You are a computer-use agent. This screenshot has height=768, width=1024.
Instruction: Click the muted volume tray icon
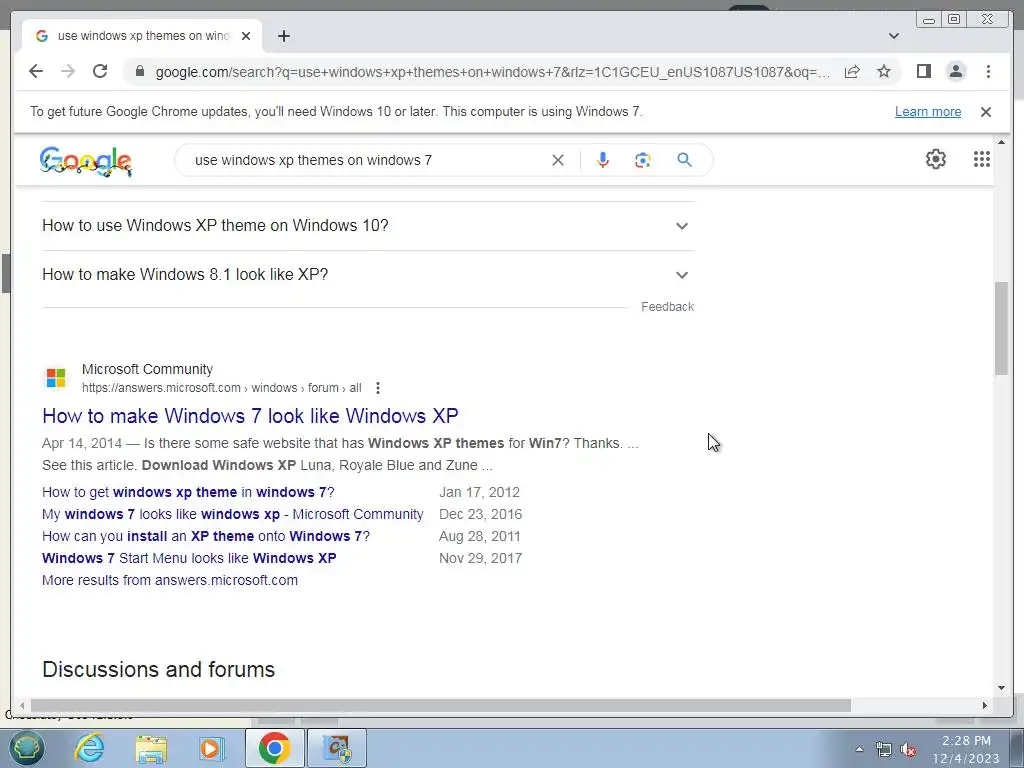[x=908, y=749]
